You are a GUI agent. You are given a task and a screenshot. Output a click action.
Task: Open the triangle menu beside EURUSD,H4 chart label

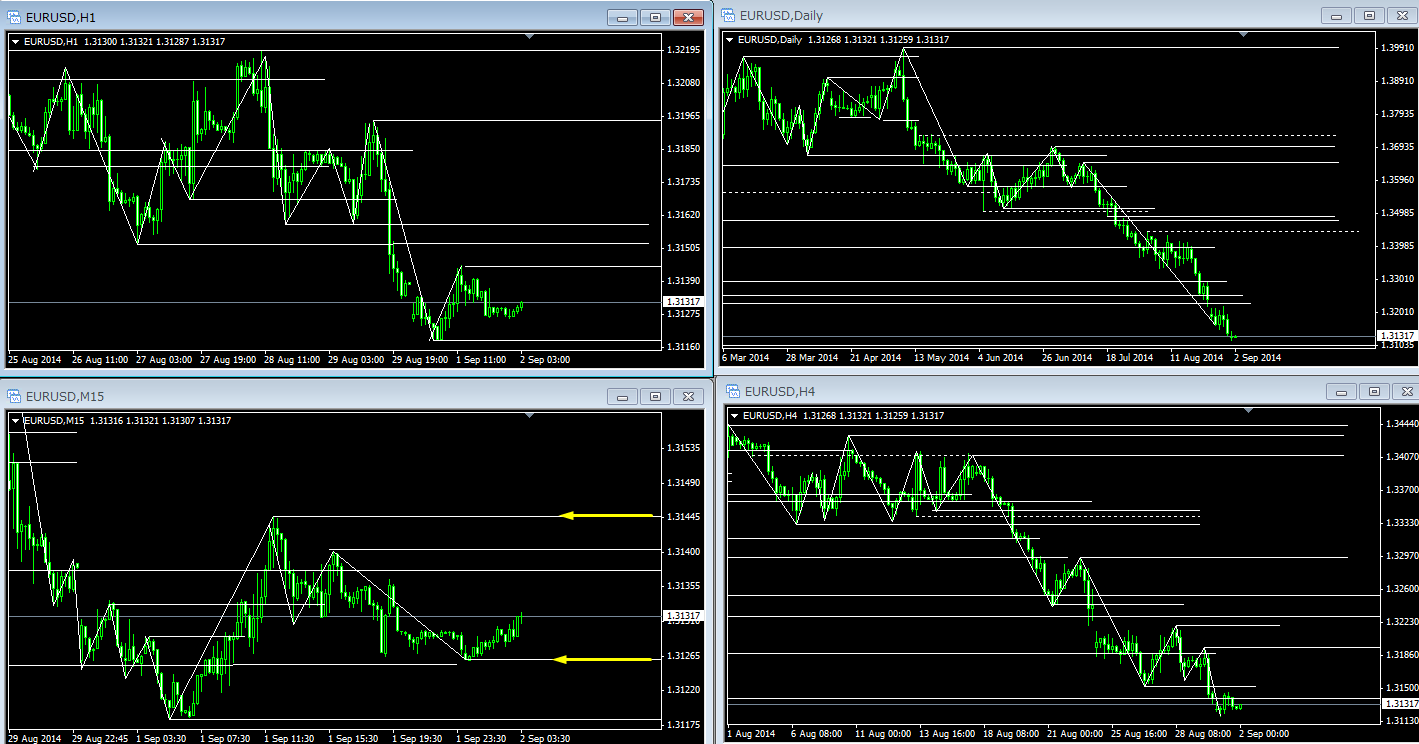735,416
